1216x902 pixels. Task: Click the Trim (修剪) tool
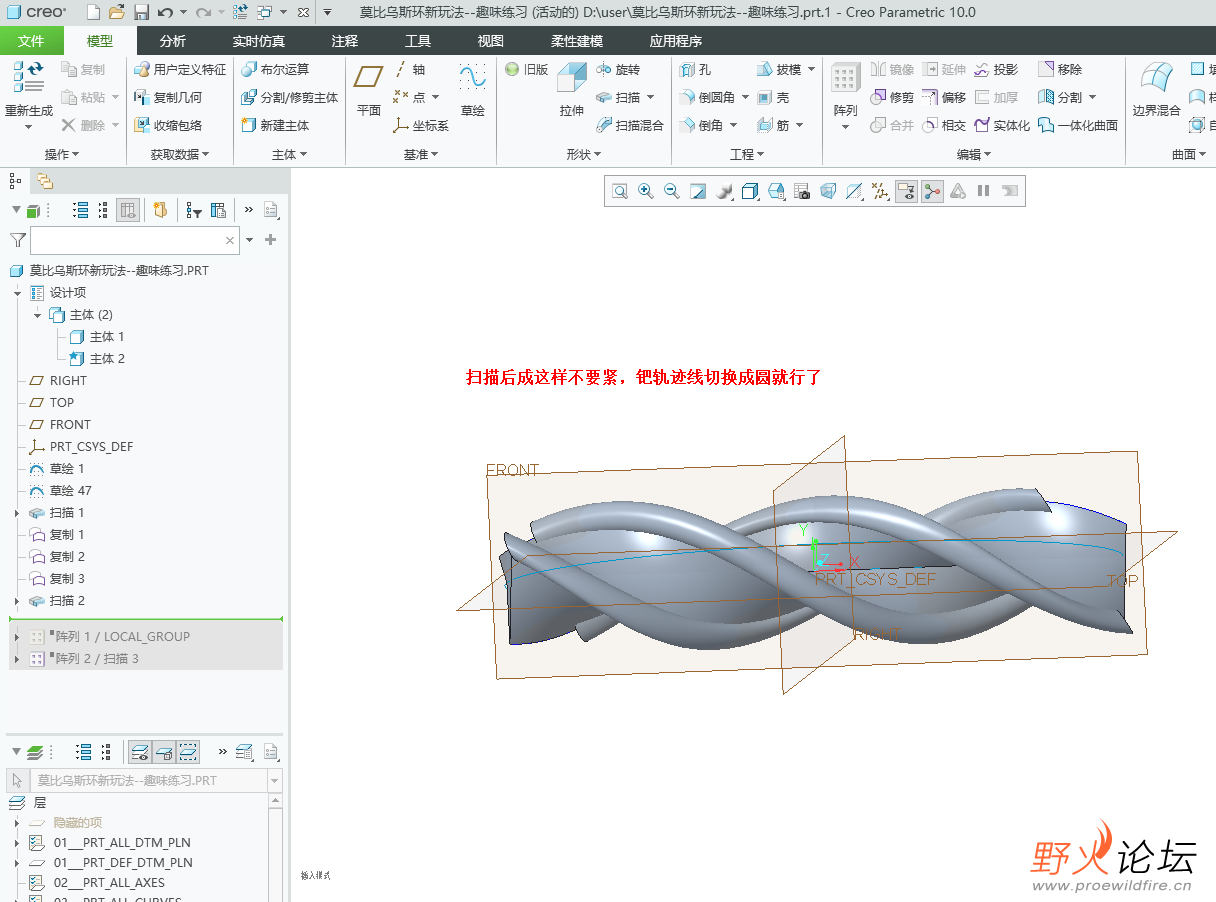[x=892, y=97]
